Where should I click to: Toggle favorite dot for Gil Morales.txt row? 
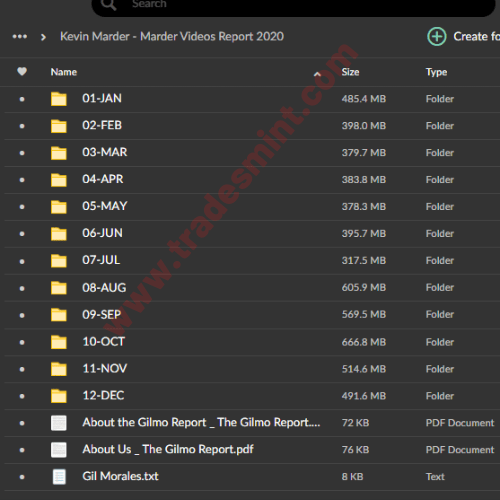[x=22, y=477]
